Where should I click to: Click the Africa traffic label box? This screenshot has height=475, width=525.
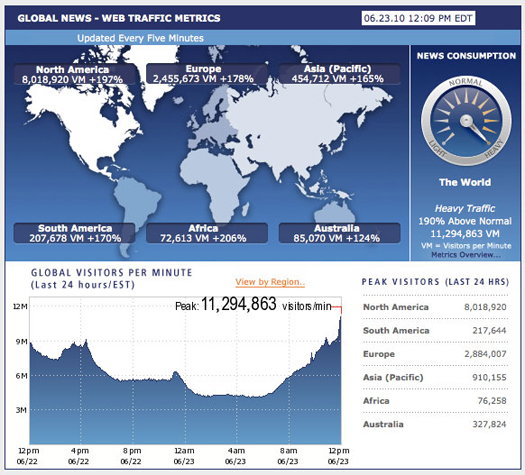pyautogui.click(x=207, y=233)
